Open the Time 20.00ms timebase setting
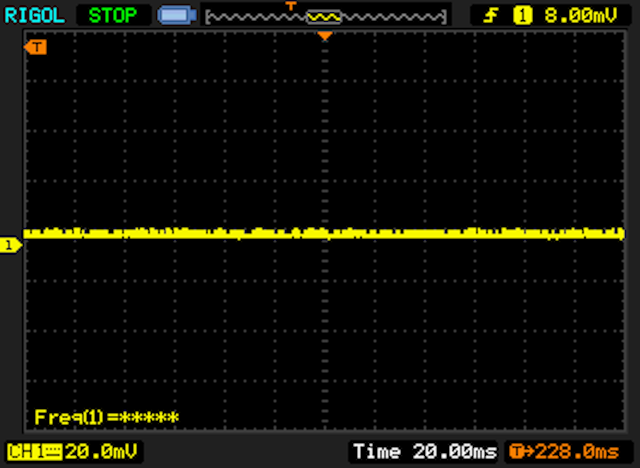640x468 pixels. click(425, 452)
